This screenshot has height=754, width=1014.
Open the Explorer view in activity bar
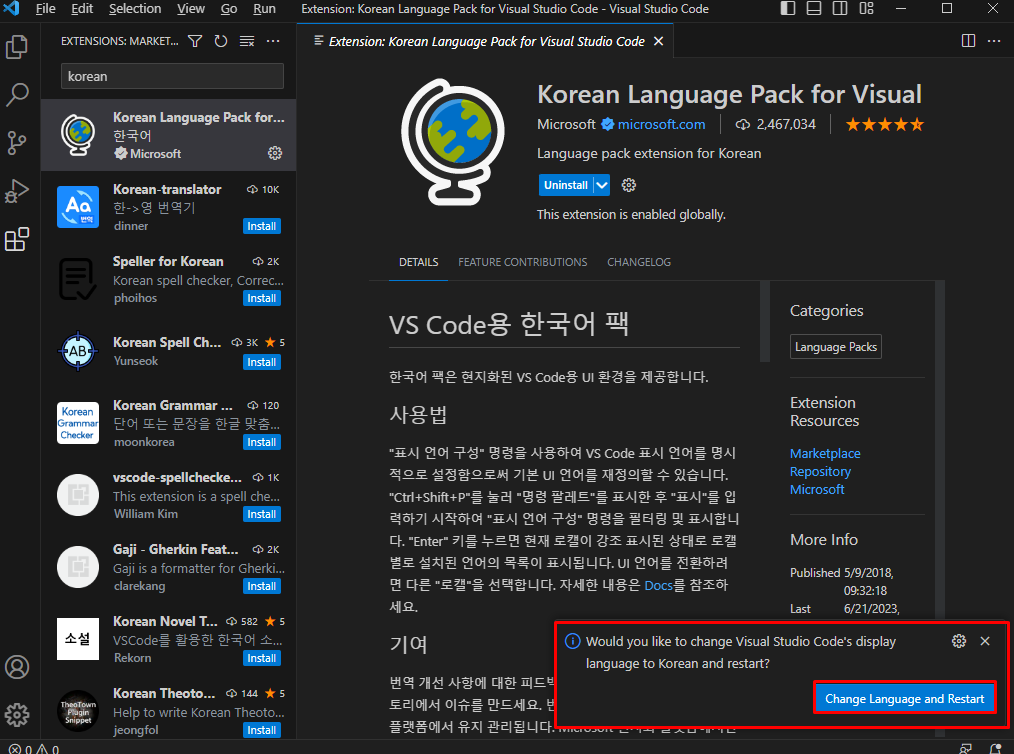click(x=17, y=47)
